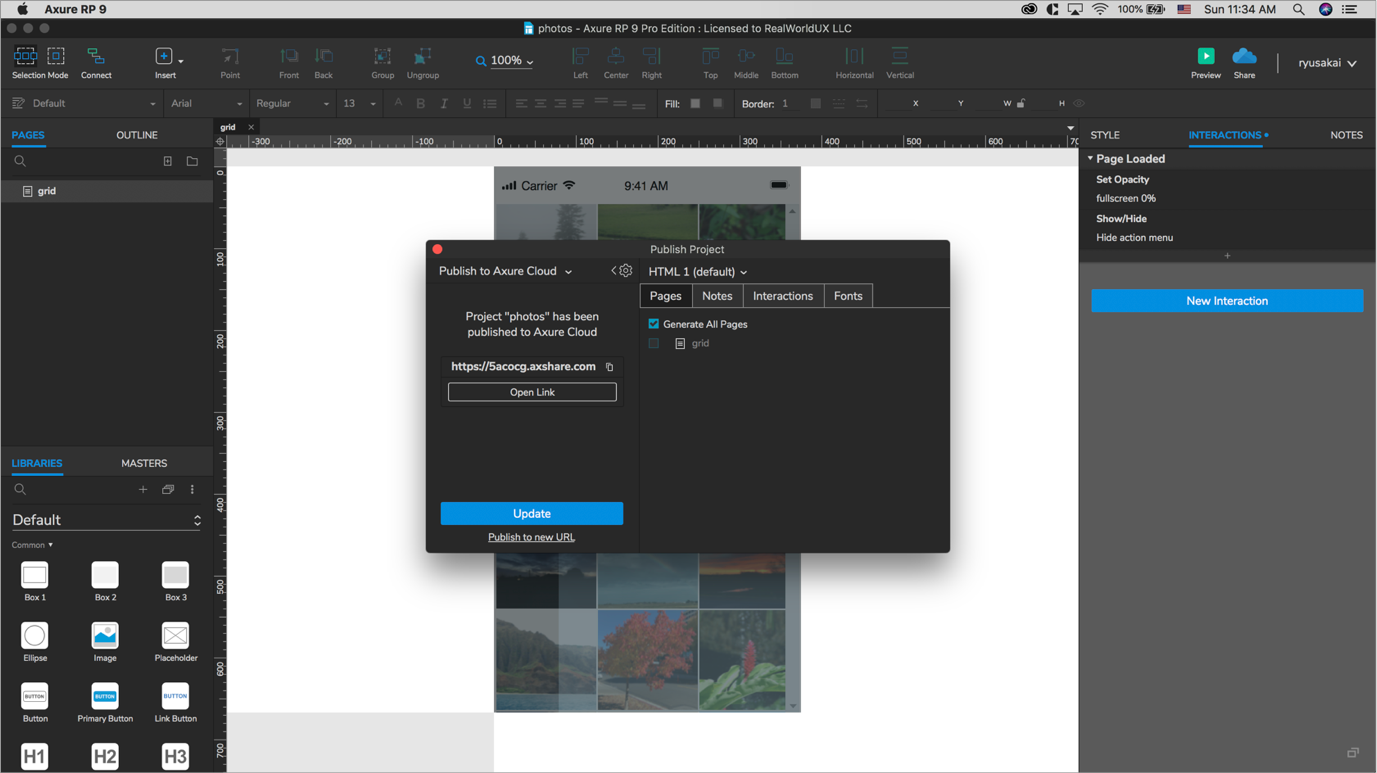Click the New Interaction button
The image size is (1377, 773).
click(1227, 301)
